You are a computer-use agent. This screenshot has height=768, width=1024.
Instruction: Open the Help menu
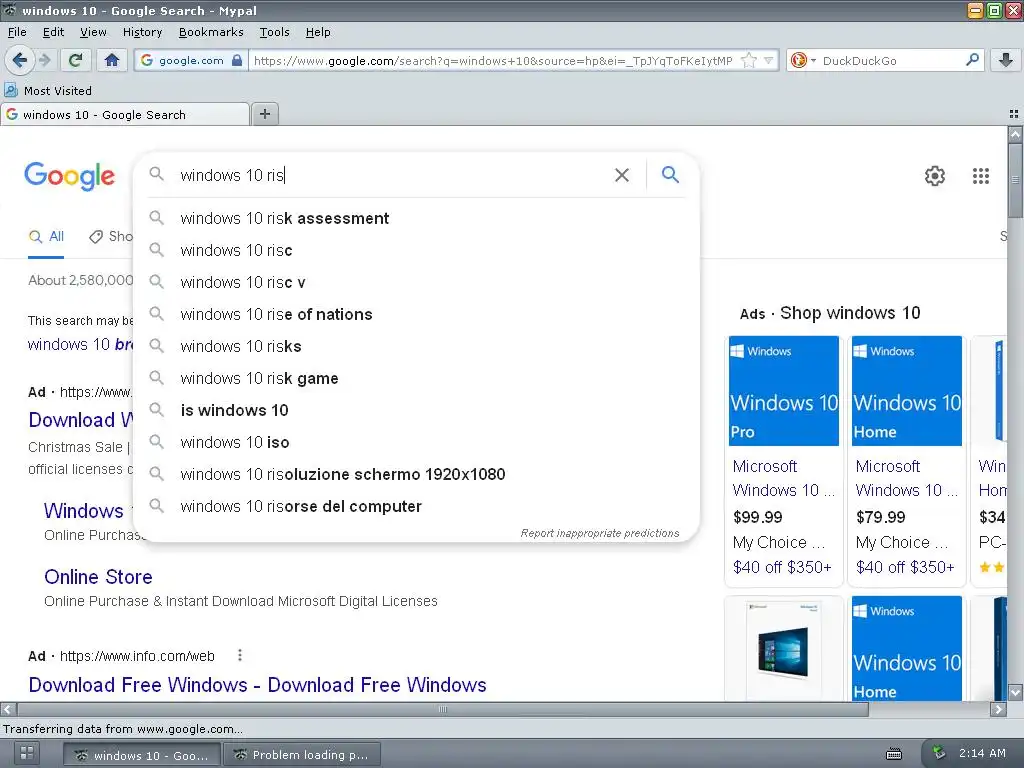[318, 32]
